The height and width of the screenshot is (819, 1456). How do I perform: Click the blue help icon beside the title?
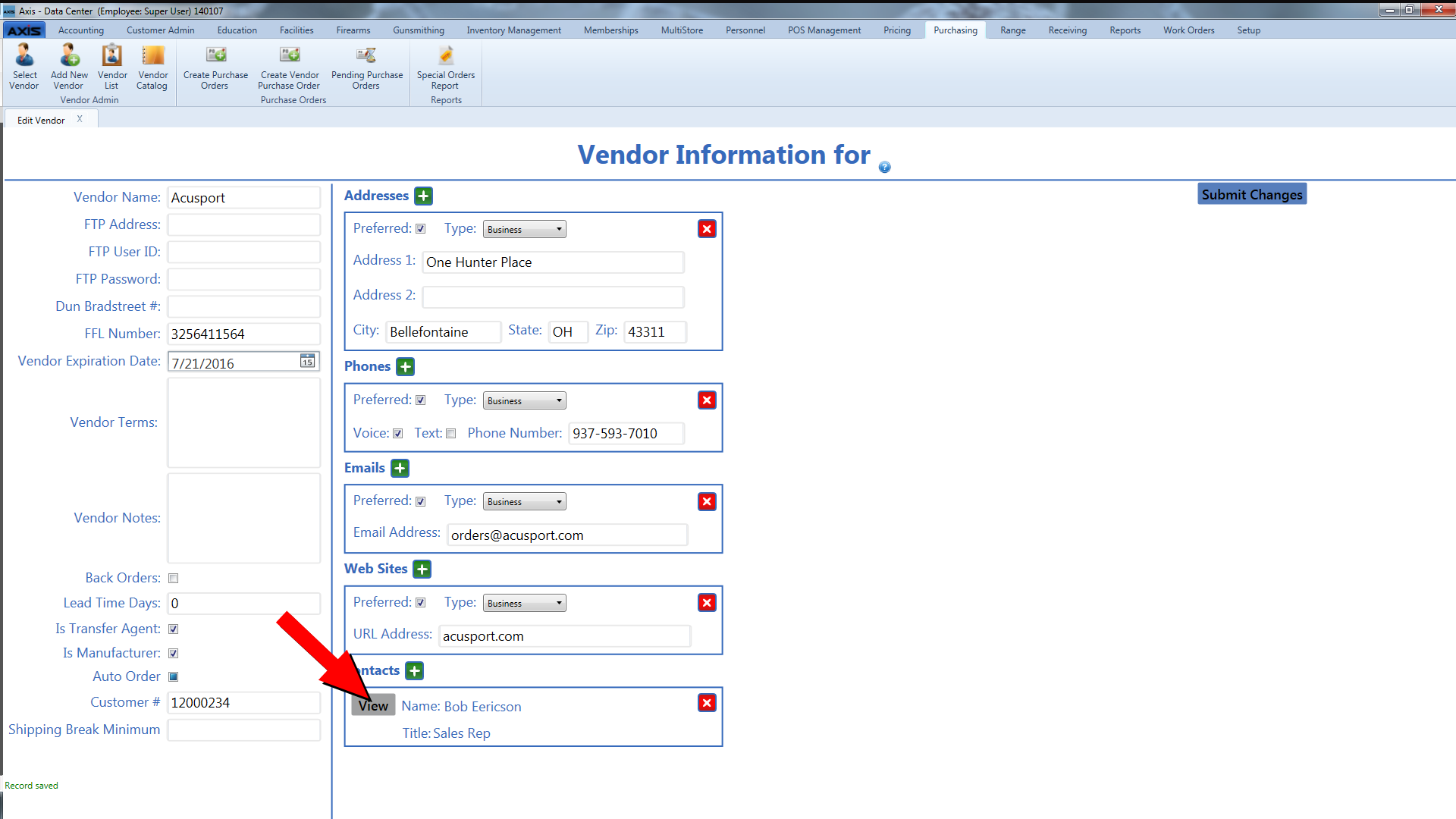(x=884, y=167)
